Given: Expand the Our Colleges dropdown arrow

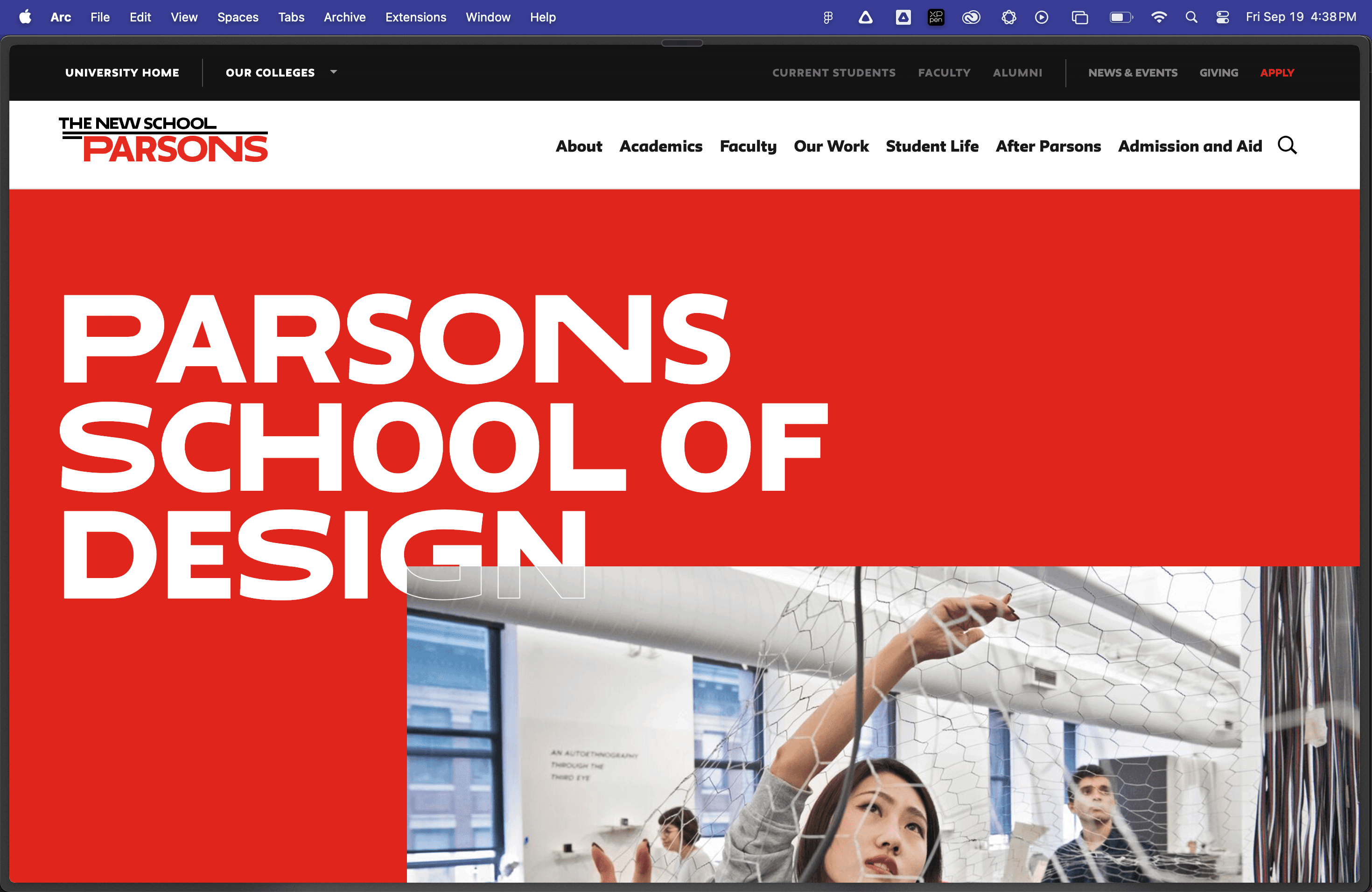Looking at the screenshot, I should 333,72.
